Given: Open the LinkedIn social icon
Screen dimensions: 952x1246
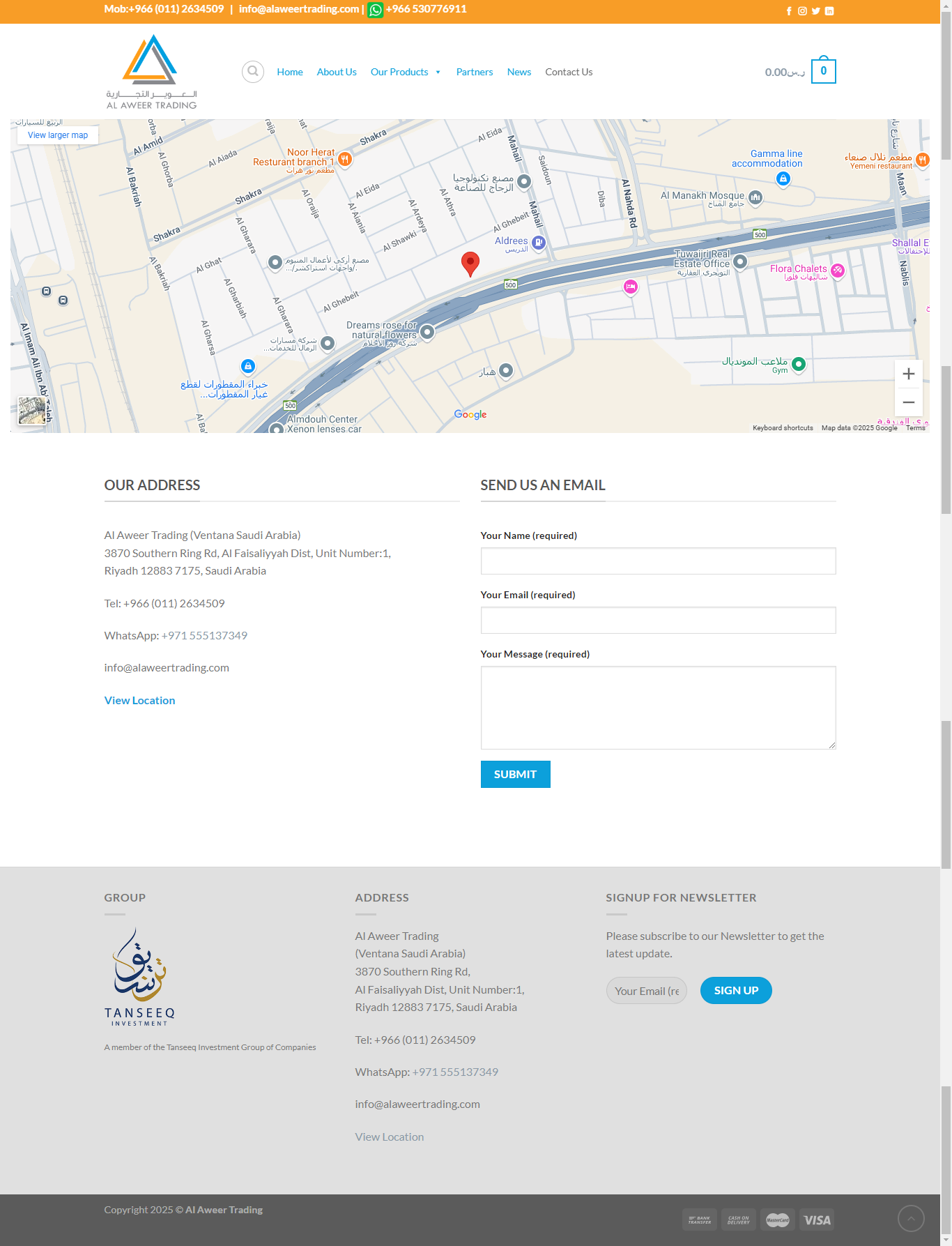Looking at the screenshot, I should click(x=829, y=11).
